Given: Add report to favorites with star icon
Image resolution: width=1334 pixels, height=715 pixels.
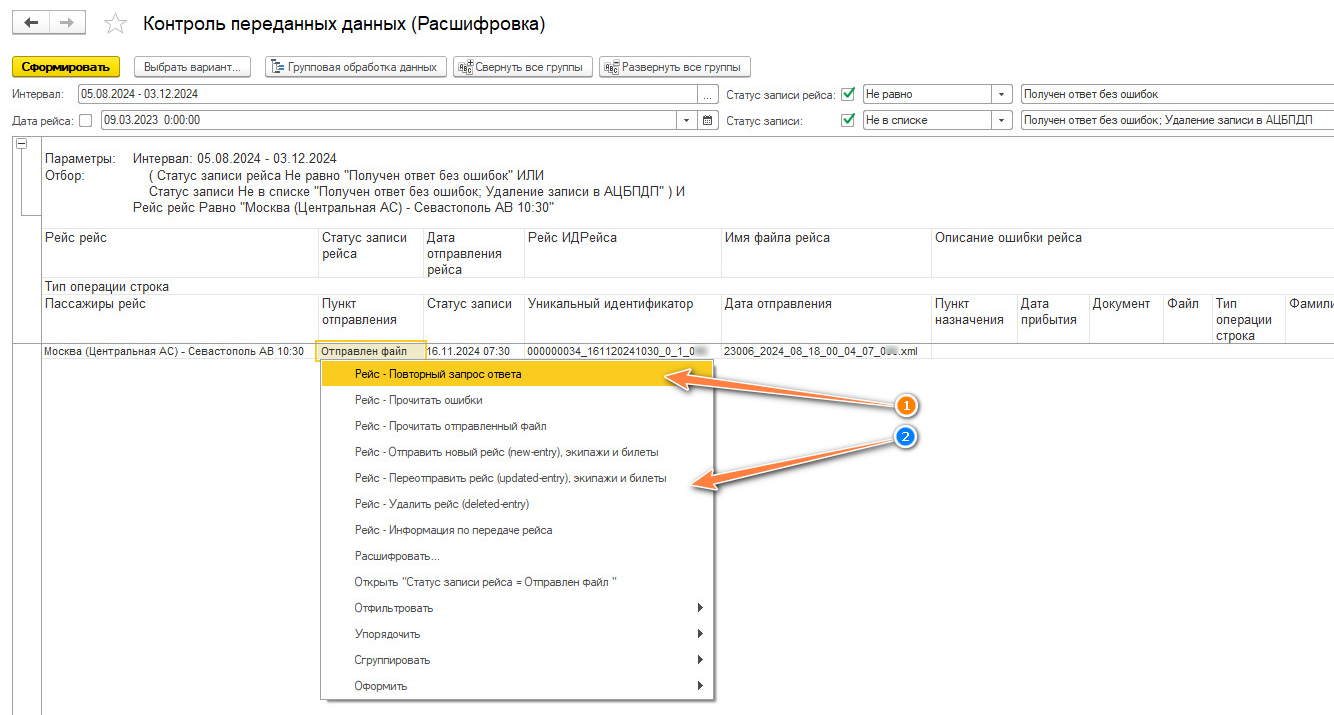Looking at the screenshot, I should coord(116,24).
